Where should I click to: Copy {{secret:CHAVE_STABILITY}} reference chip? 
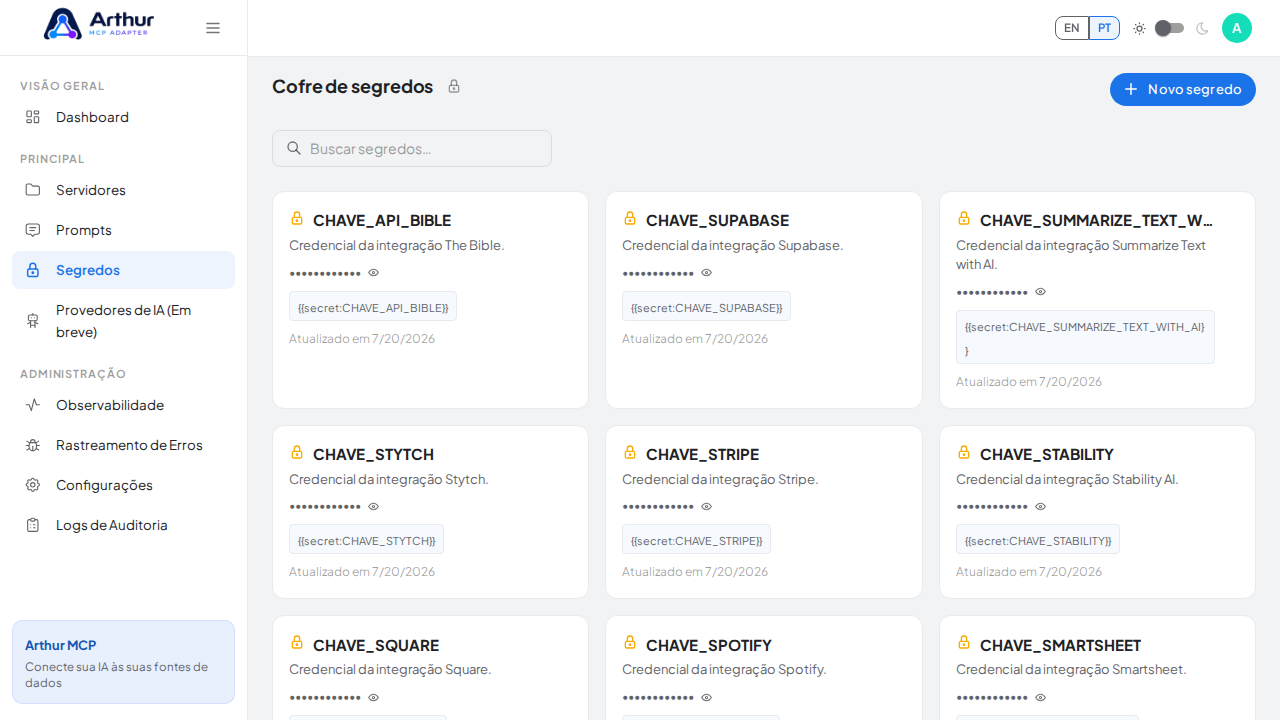1038,539
